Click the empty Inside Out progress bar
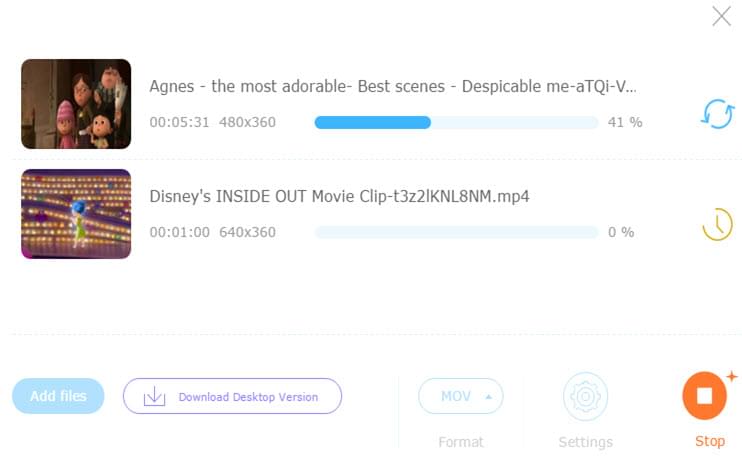742x460 pixels. [x=455, y=232]
